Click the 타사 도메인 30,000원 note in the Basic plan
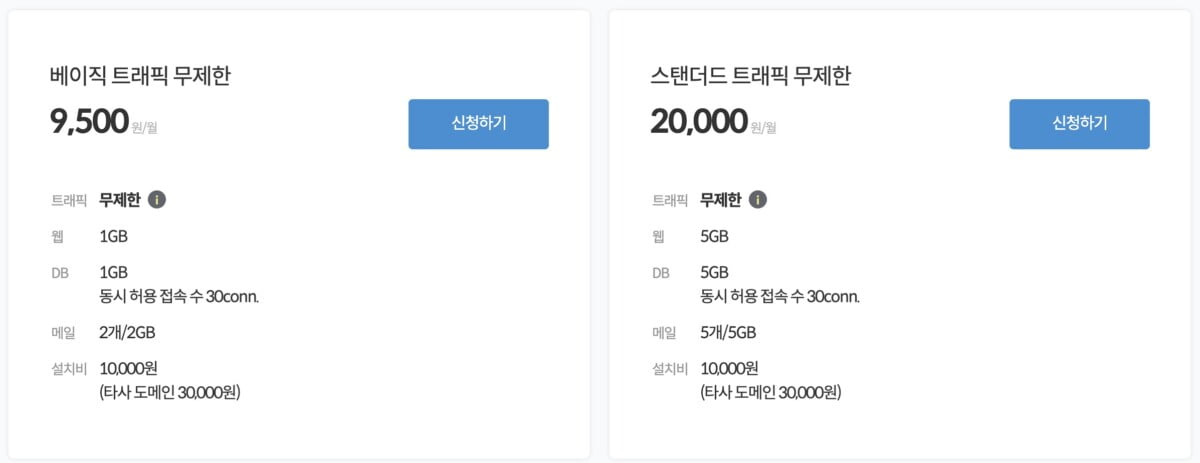Viewport: 1200px width, 463px height. 170,392
